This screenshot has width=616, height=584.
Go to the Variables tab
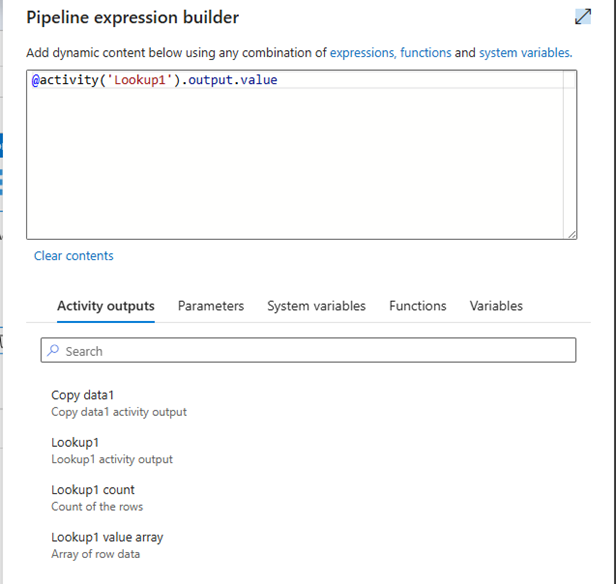click(496, 306)
